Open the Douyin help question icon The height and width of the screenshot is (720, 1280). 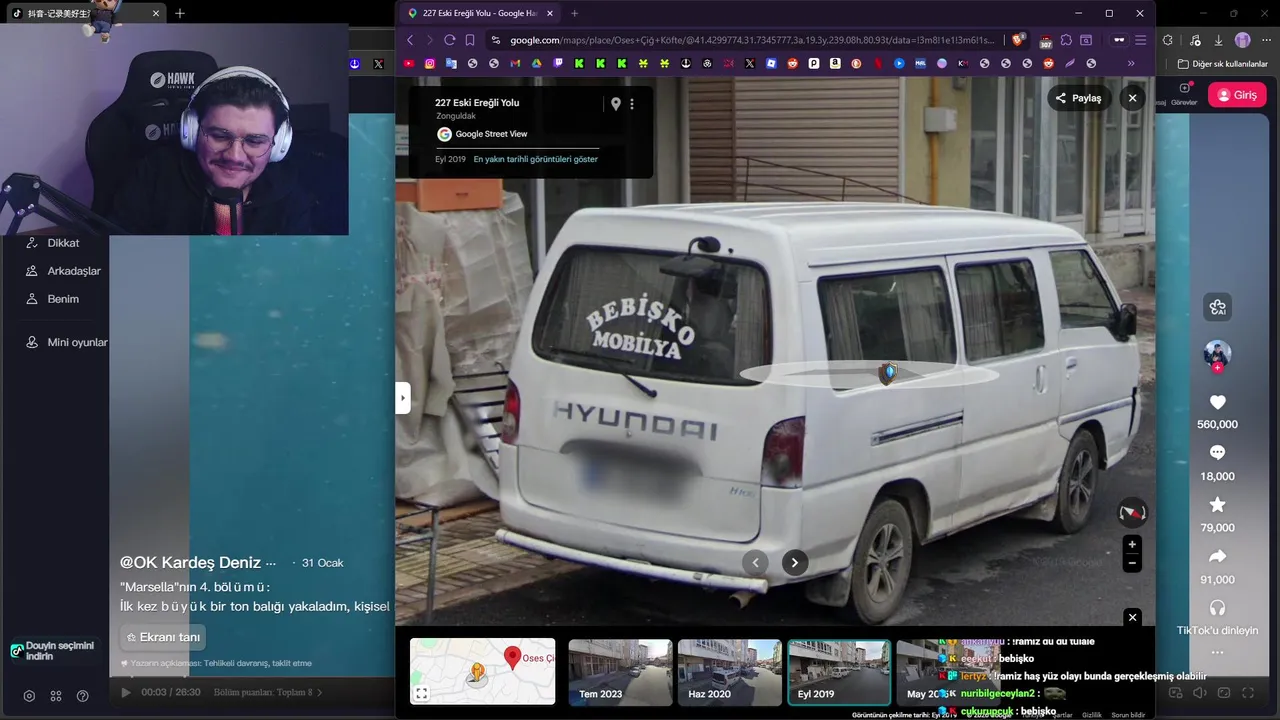pos(83,696)
